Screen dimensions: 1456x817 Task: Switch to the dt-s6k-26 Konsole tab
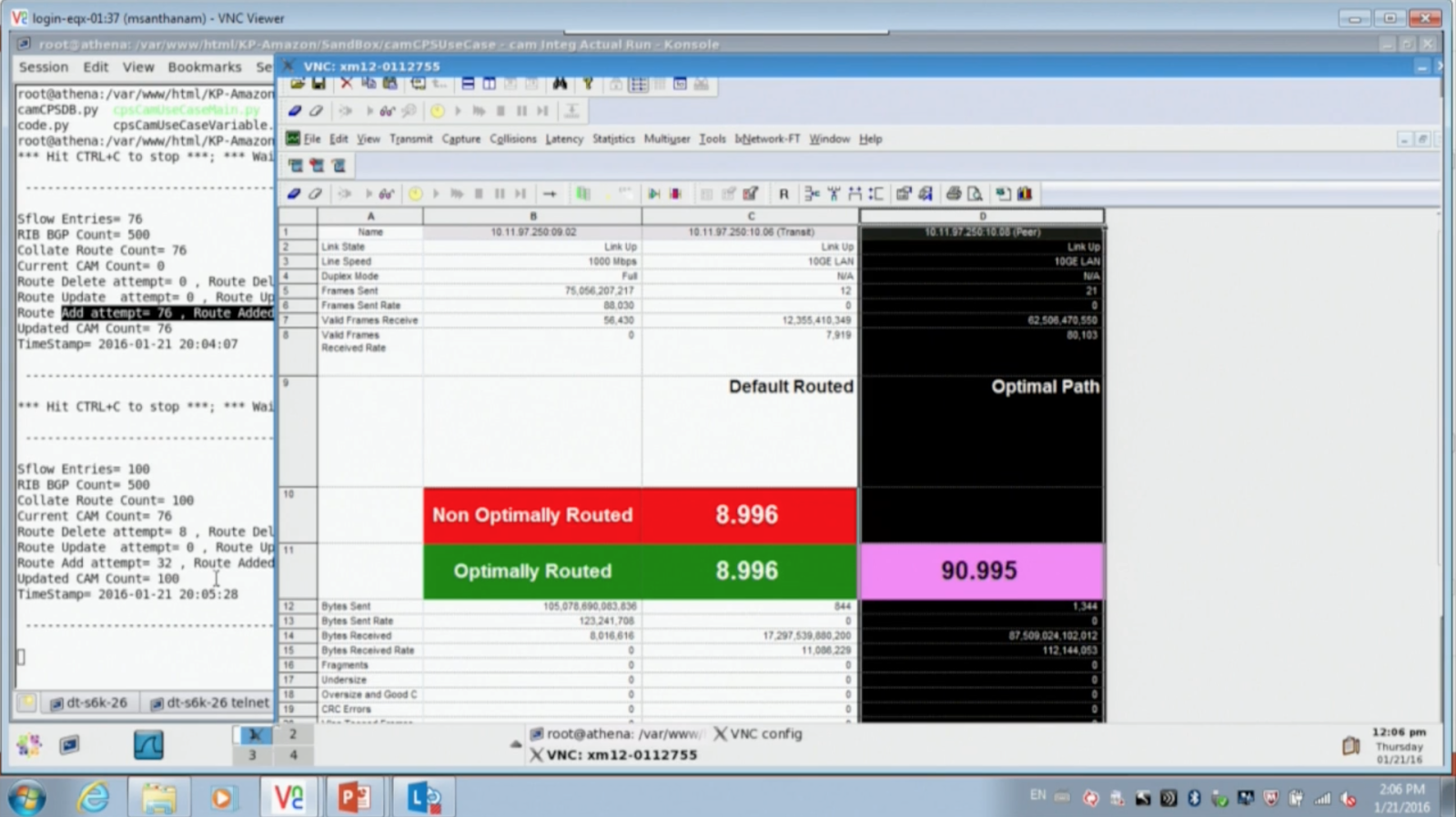click(89, 702)
